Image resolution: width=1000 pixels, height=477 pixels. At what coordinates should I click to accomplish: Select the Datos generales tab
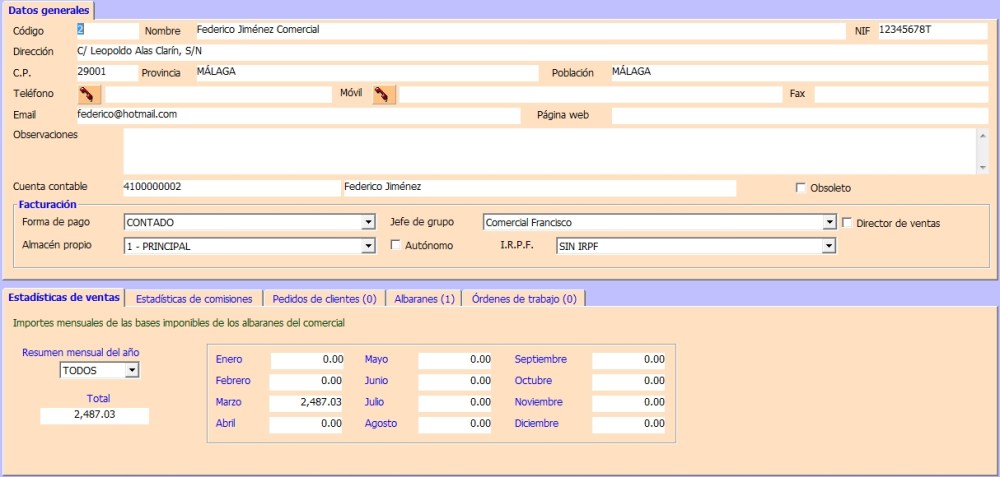[x=48, y=10]
